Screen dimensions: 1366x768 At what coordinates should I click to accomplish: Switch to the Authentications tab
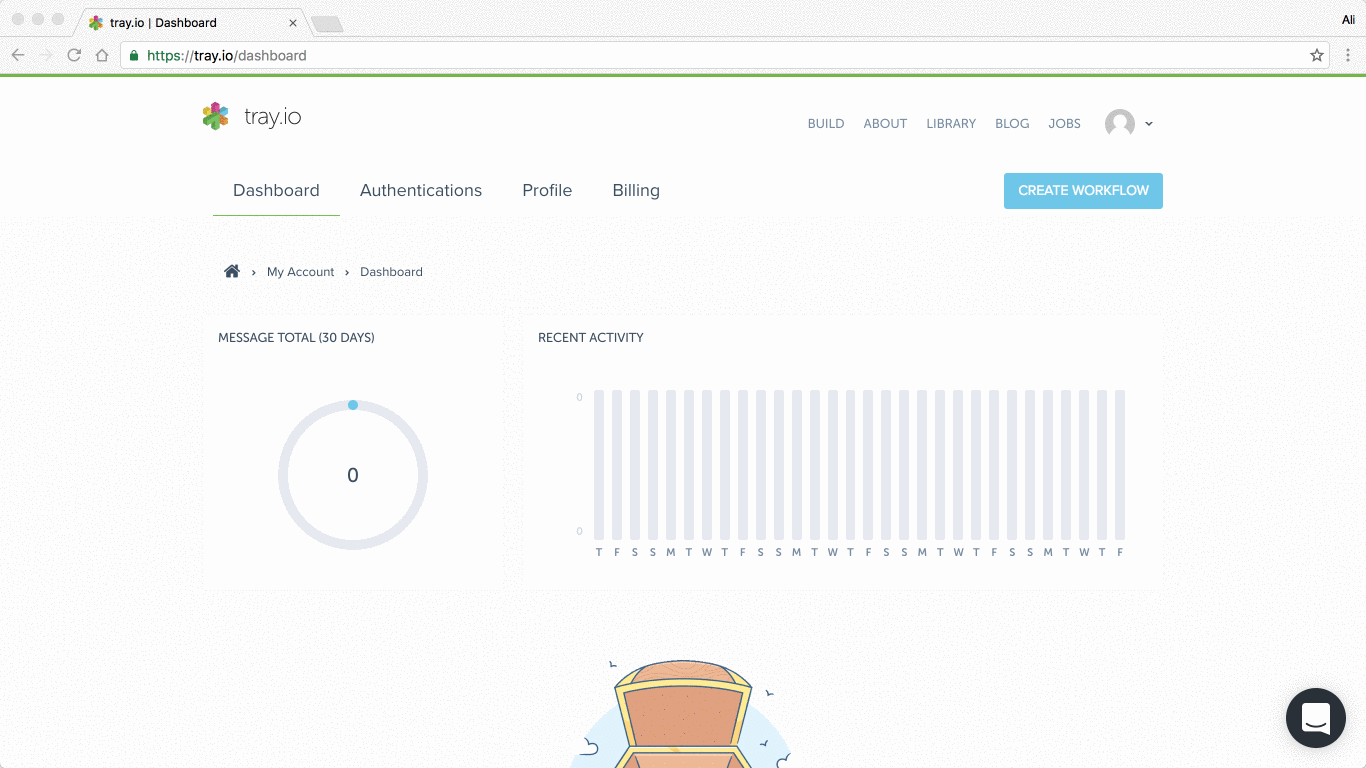click(421, 190)
